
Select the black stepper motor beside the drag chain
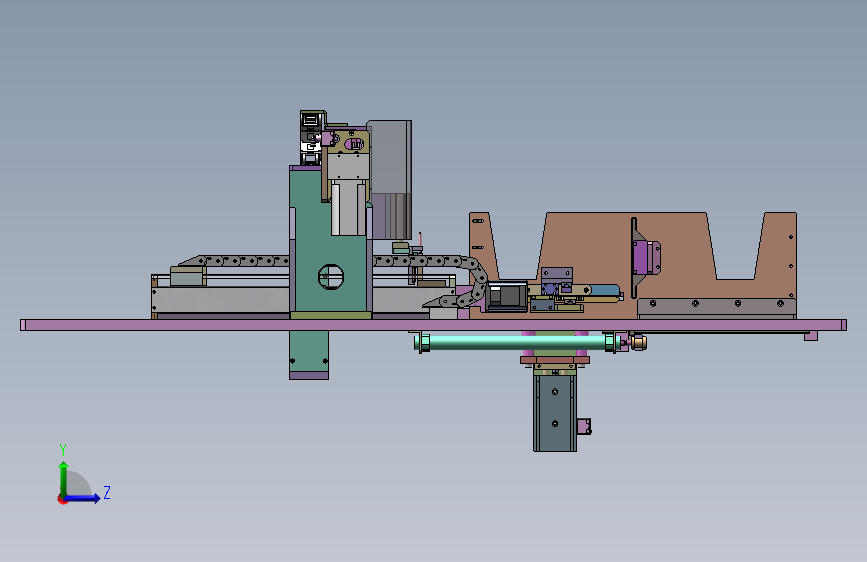[507, 296]
